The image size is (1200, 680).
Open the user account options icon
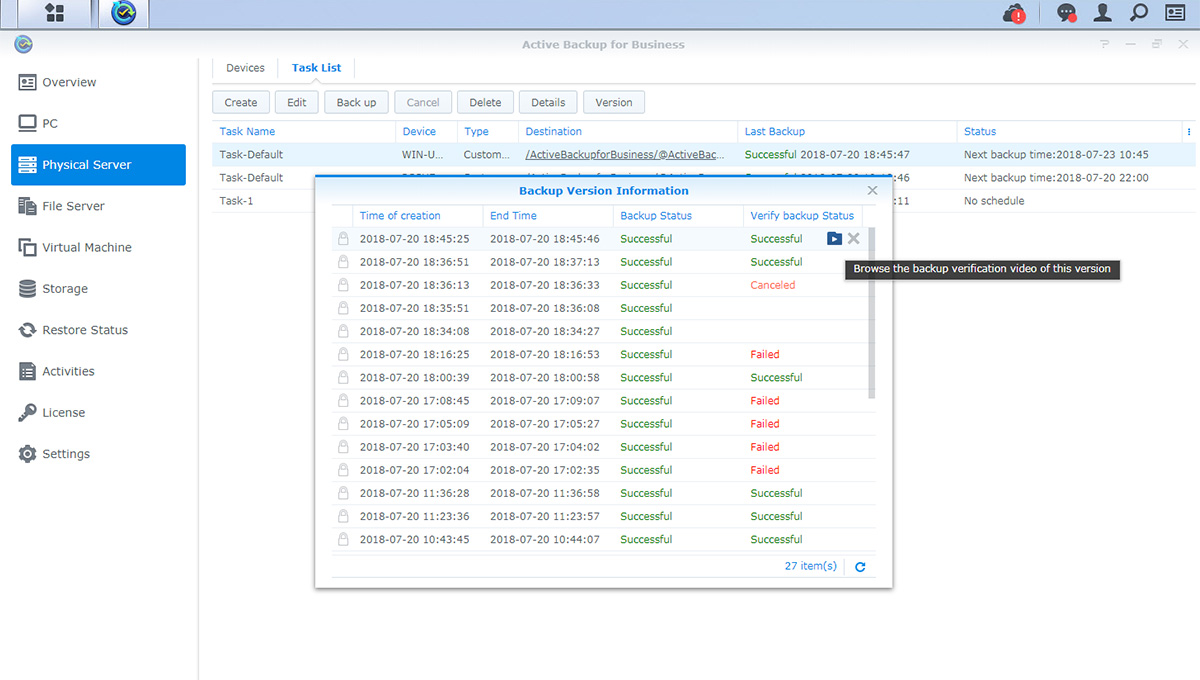point(1102,14)
